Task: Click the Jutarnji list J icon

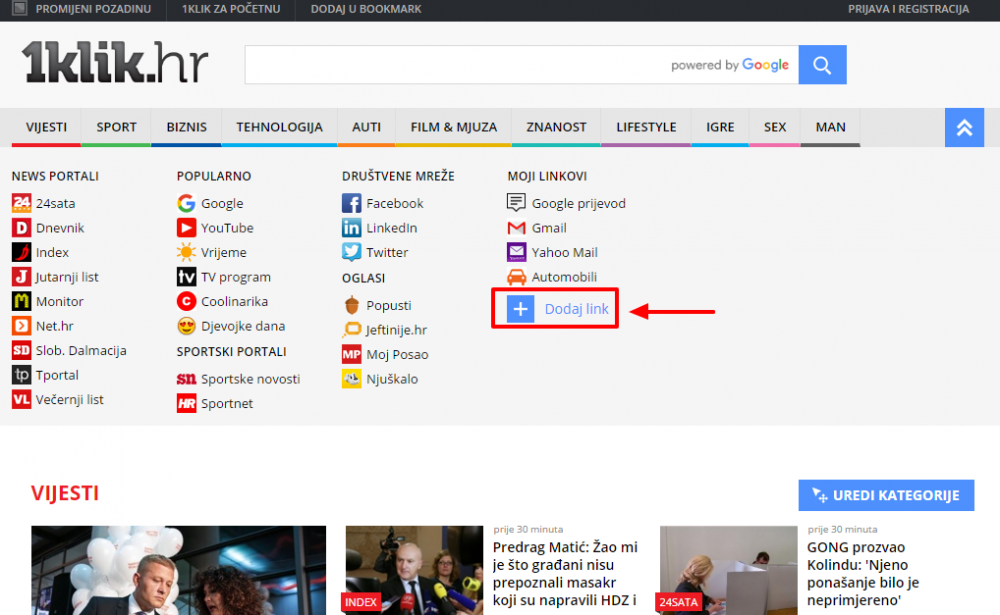Action: [x=21, y=277]
